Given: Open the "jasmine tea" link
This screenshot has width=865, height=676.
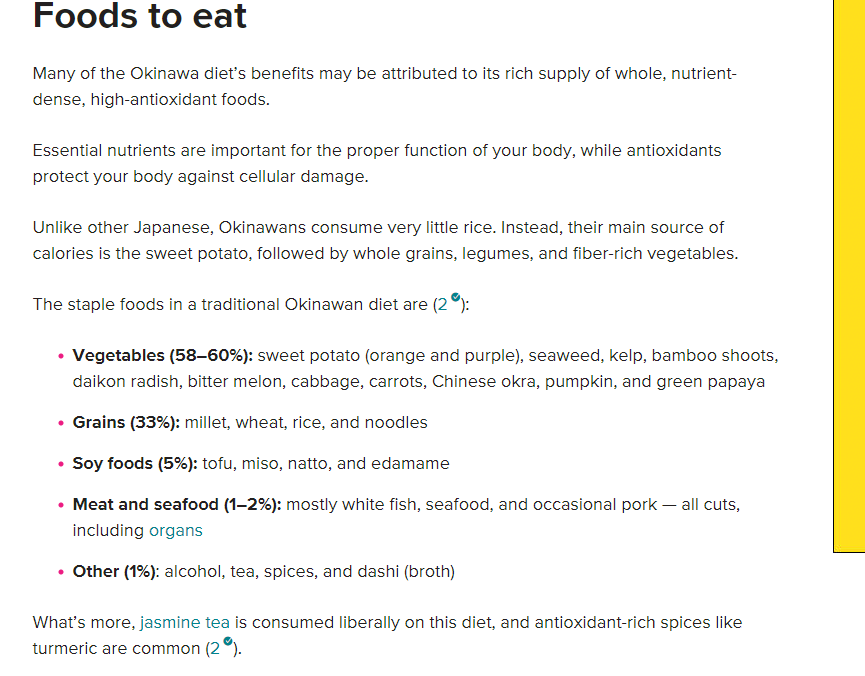Looking at the screenshot, I should click(x=185, y=622).
